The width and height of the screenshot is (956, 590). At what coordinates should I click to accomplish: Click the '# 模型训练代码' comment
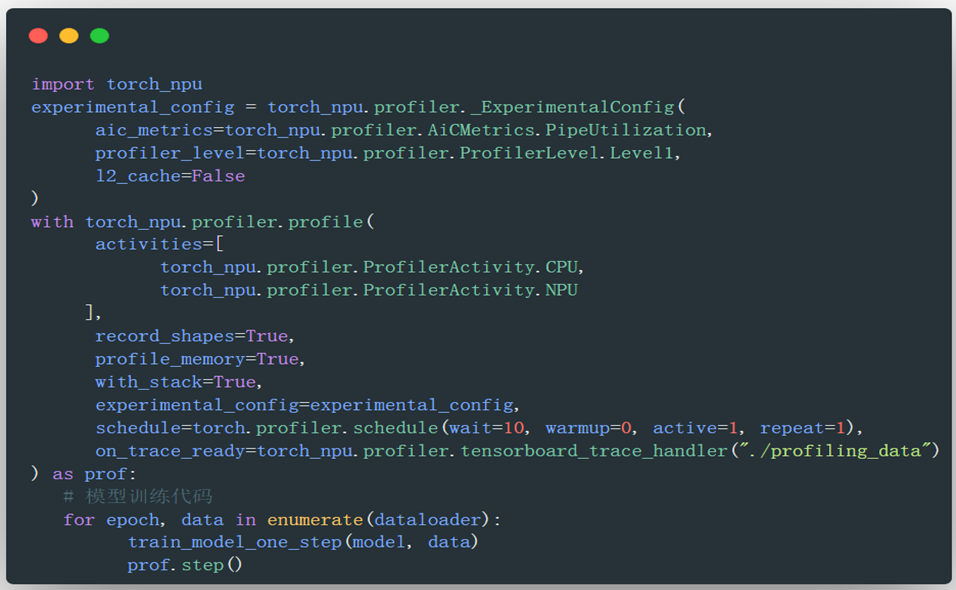tap(138, 497)
